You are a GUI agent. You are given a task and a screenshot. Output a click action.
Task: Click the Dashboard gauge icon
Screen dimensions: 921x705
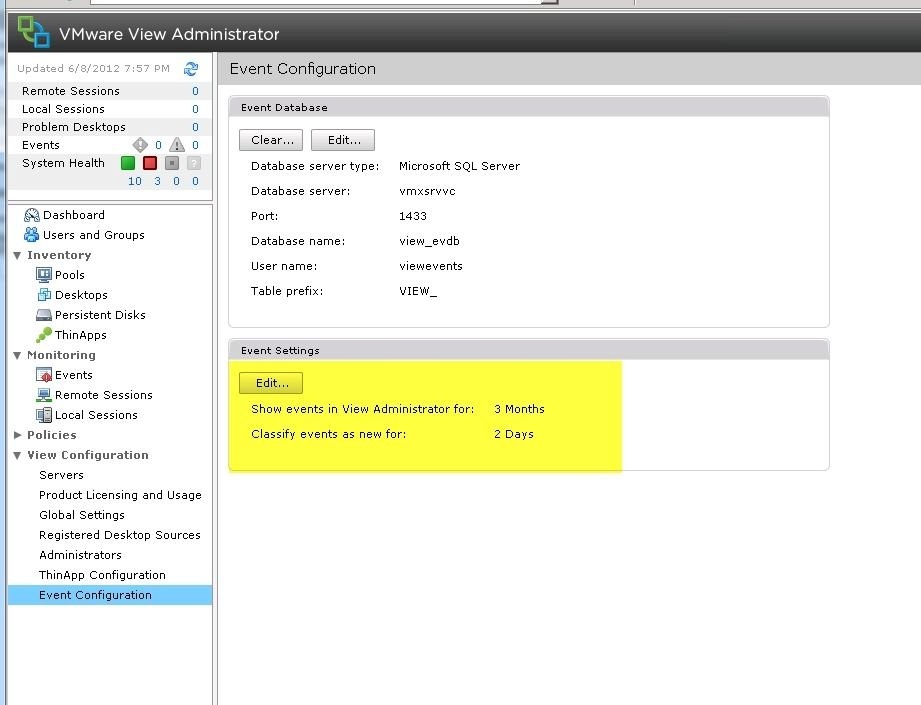click(32, 215)
